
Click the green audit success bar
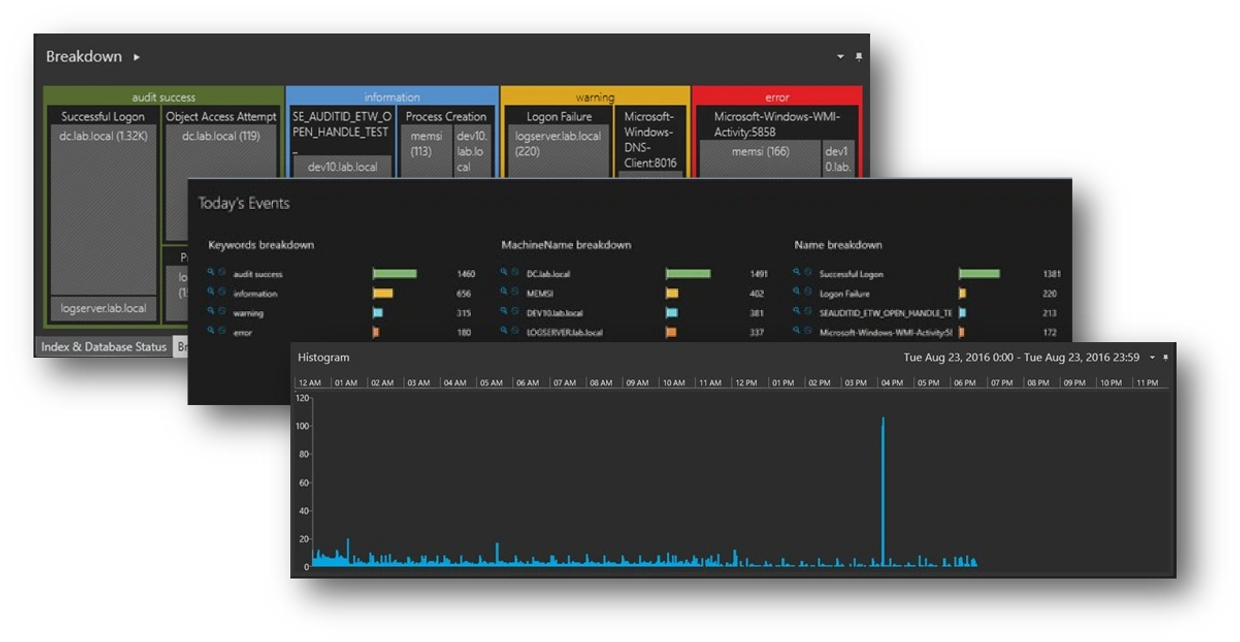click(395, 273)
